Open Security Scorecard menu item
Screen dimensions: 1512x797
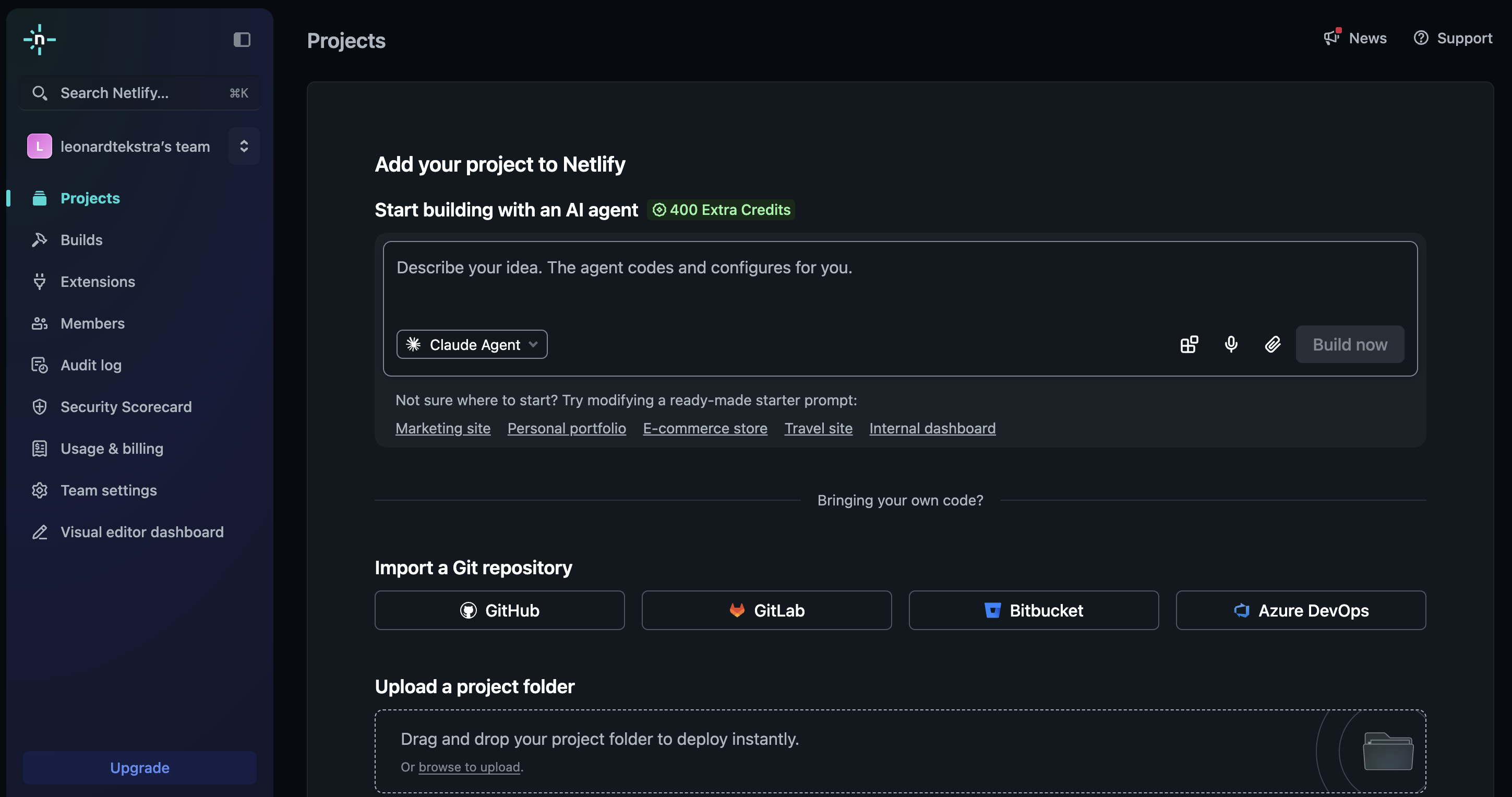[126, 406]
